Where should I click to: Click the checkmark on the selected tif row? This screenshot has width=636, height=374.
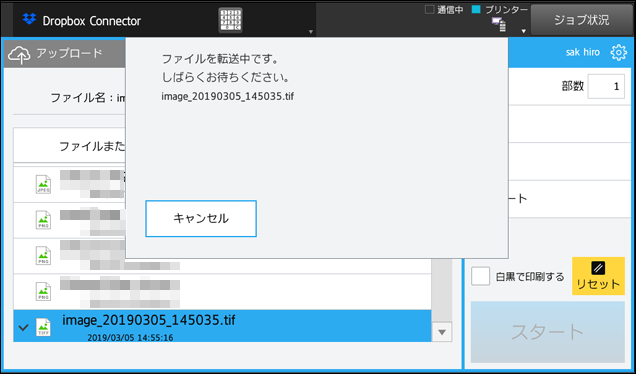pos(24,327)
